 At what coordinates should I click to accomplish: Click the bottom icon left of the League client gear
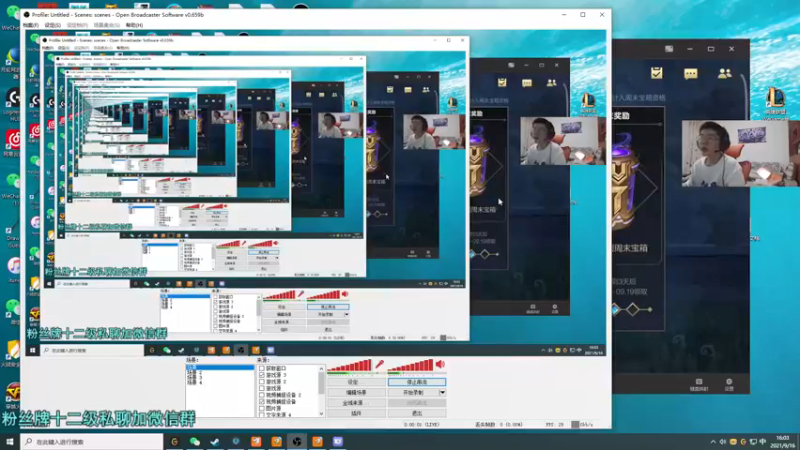pyautogui.click(x=699, y=382)
